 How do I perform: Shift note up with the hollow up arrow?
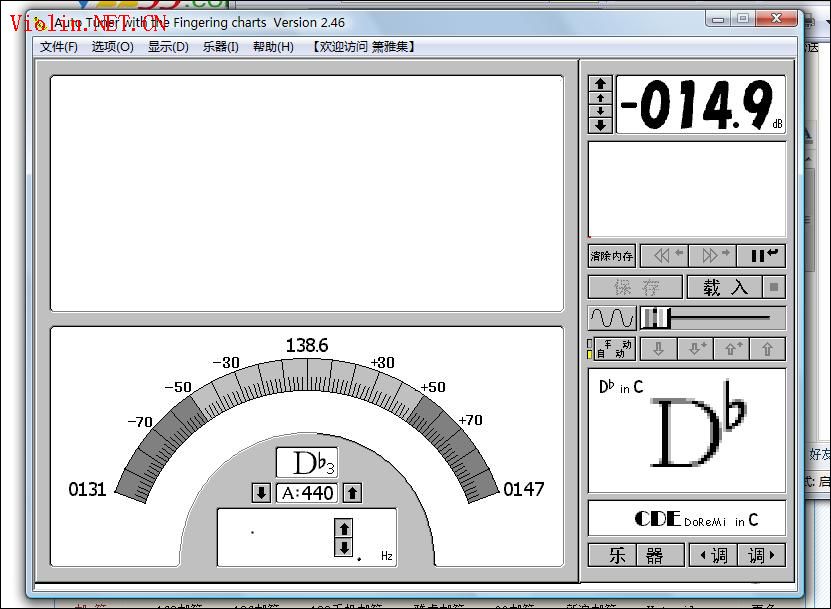pyautogui.click(x=767, y=349)
